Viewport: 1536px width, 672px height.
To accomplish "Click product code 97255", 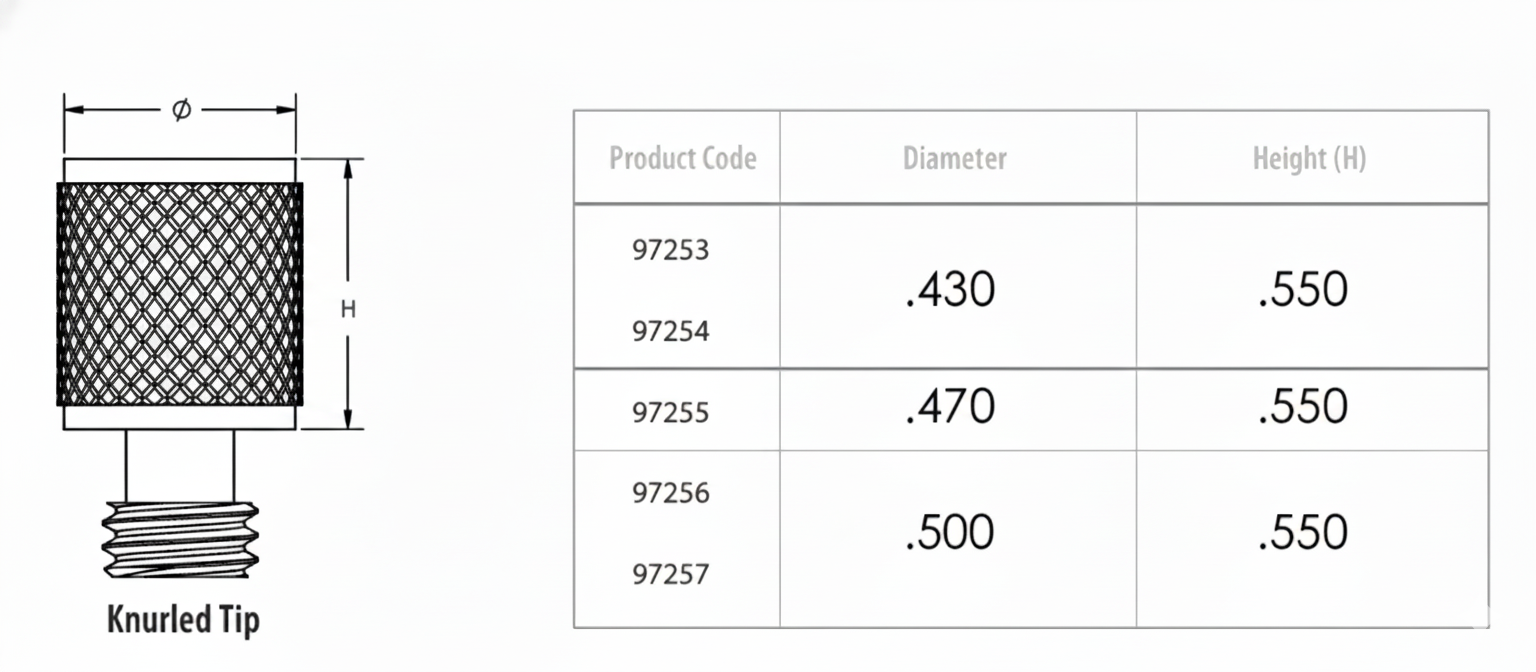I will click(x=671, y=412).
